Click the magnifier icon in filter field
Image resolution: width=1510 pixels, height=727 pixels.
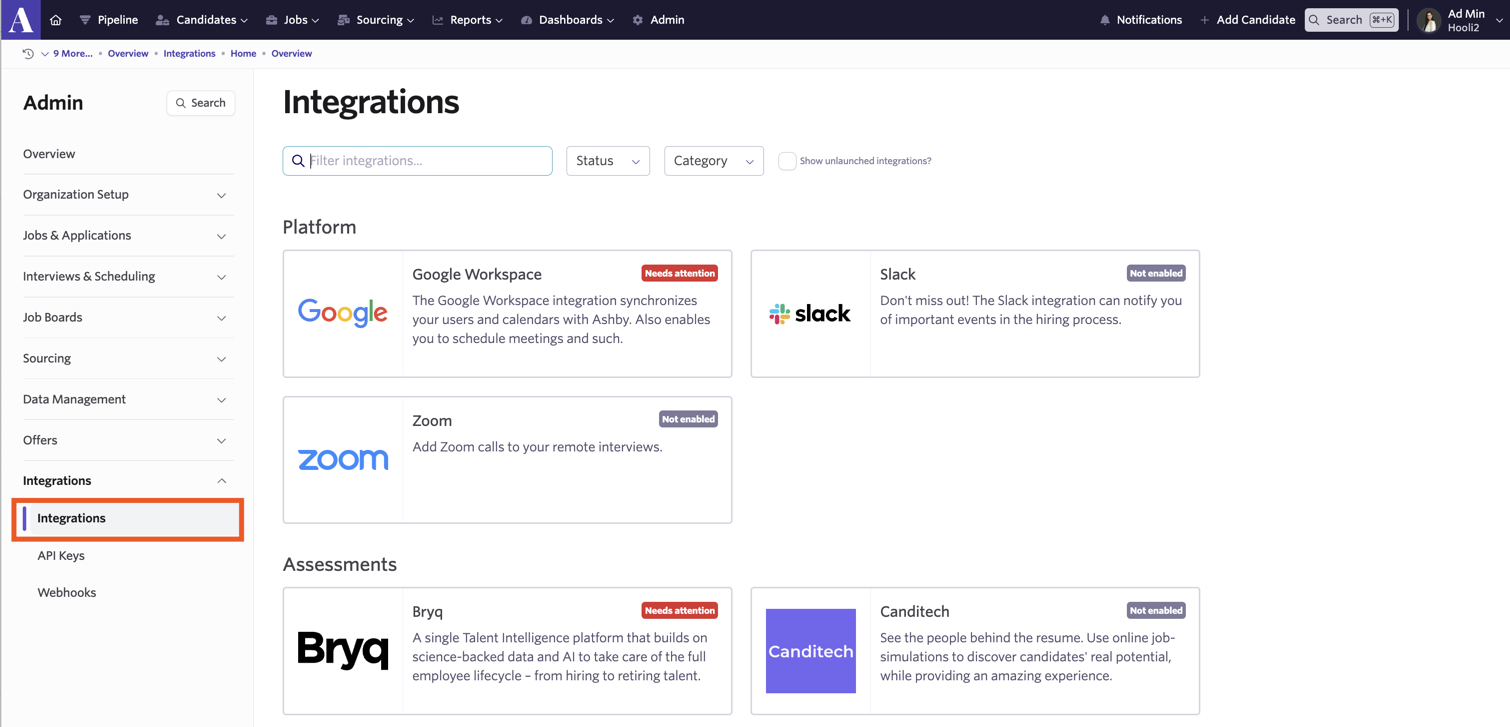[298, 161]
